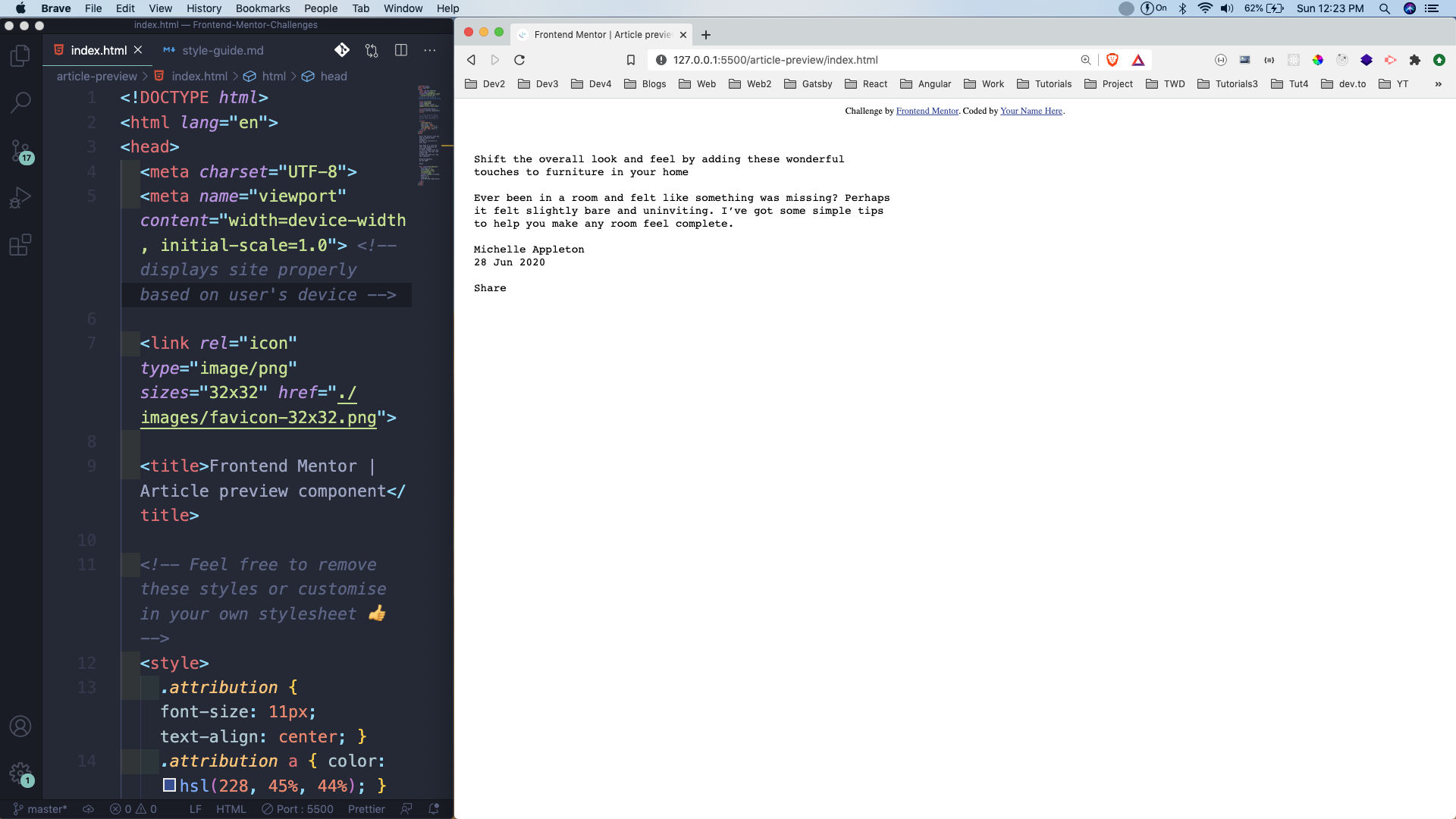Screen dimensions: 1456x819
Task: Click the open changes icon in editor toolbar
Action: coord(372,50)
